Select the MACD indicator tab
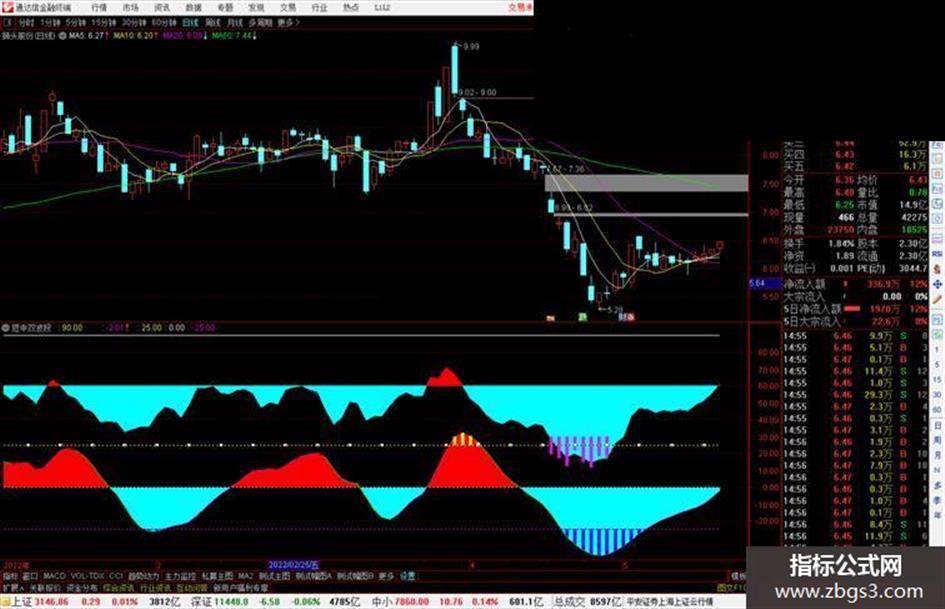This screenshot has width=945, height=609. click(54, 576)
